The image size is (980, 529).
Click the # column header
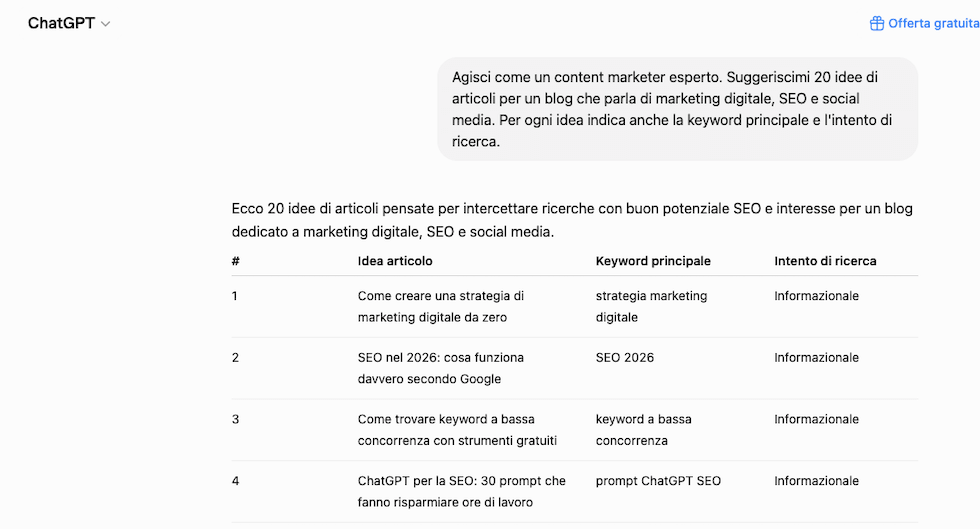tap(236, 261)
